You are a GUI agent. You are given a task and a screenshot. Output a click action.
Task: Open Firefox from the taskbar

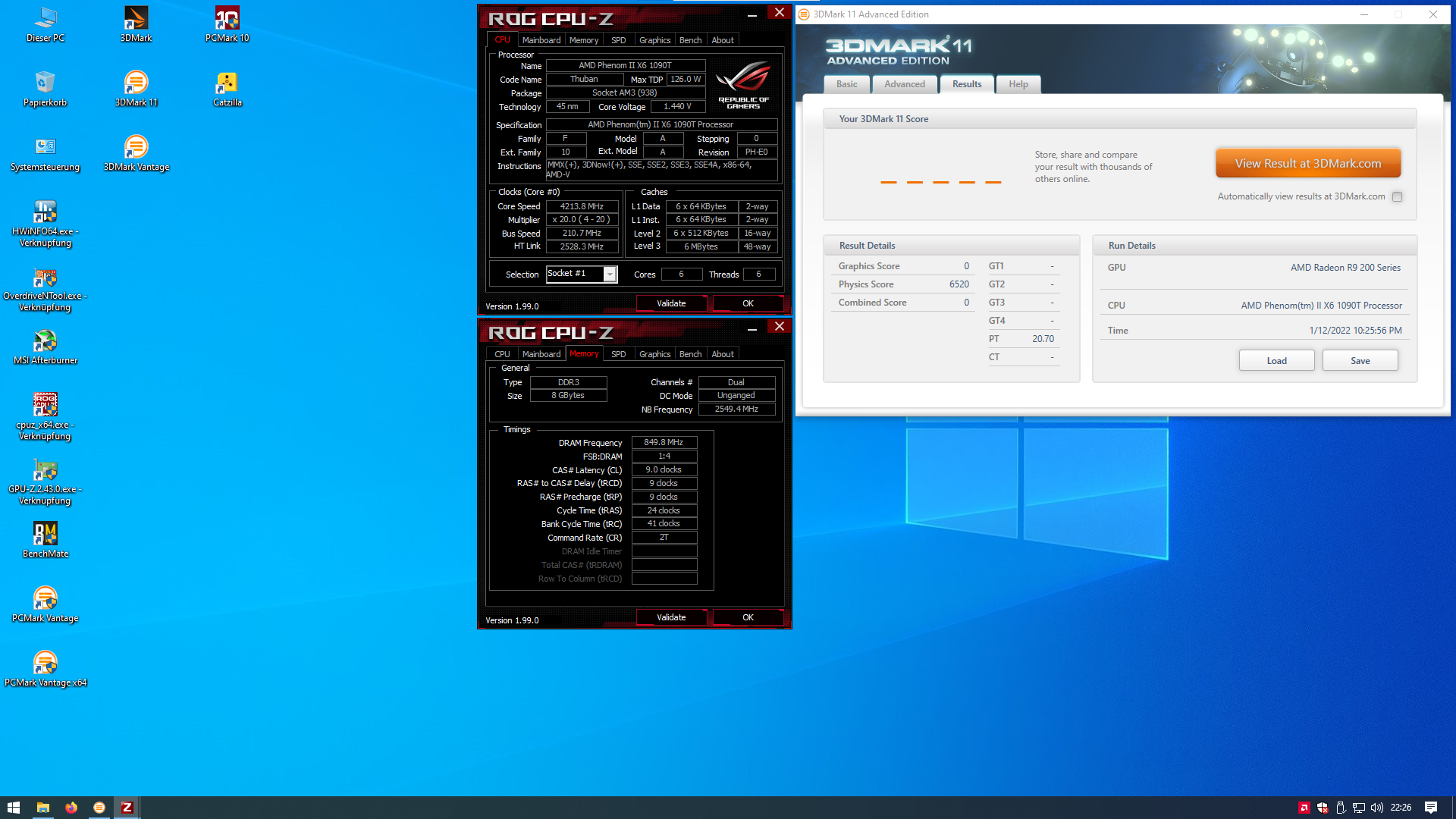point(71,808)
